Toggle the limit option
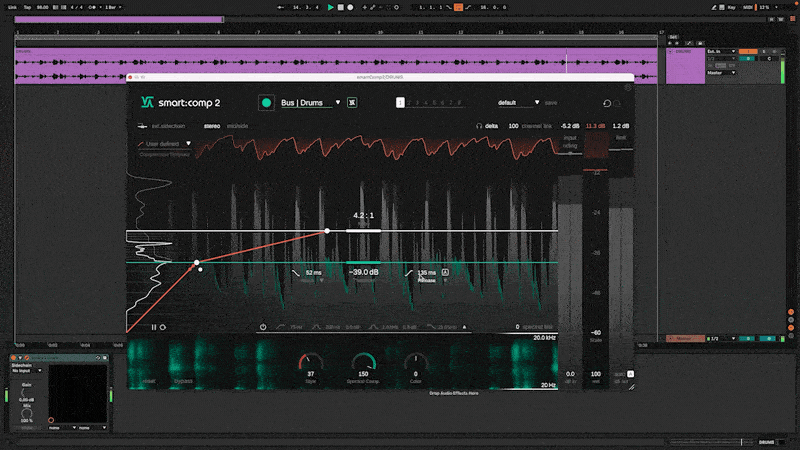Screen dimensions: 800x450 [x=621, y=138]
